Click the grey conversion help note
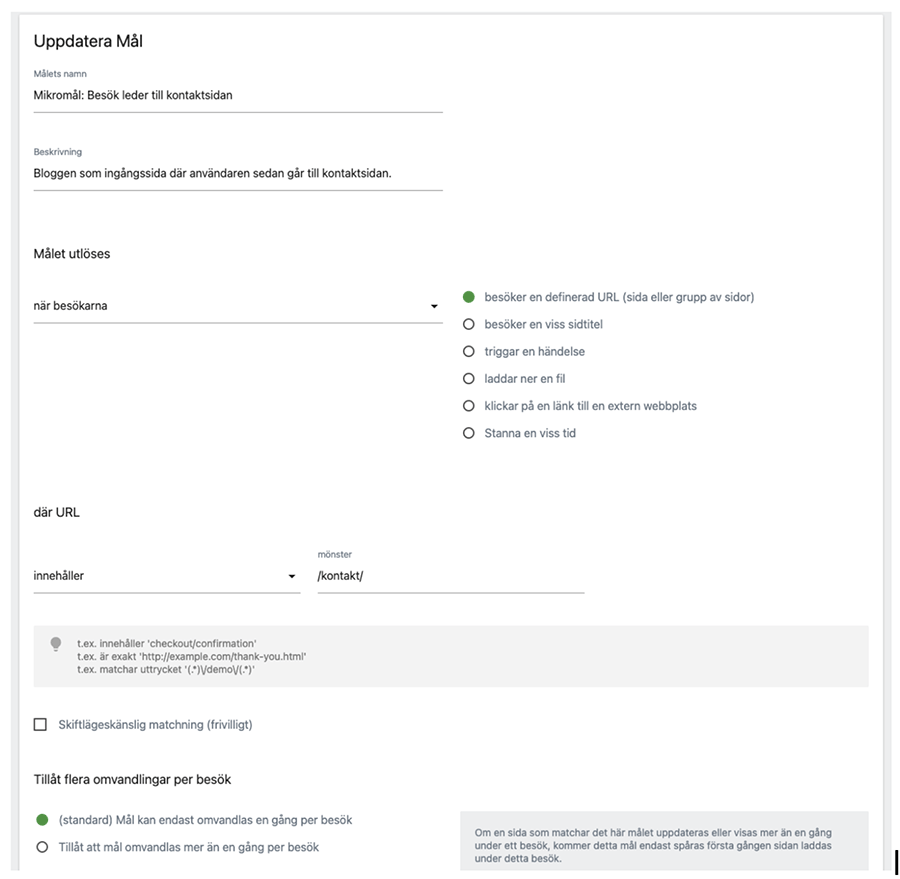 click(x=663, y=845)
